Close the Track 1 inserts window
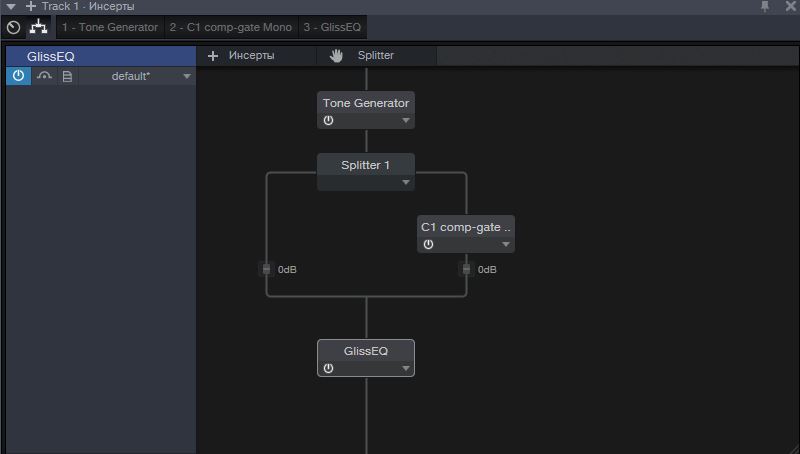The width and height of the screenshot is (800, 454). click(790, 6)
